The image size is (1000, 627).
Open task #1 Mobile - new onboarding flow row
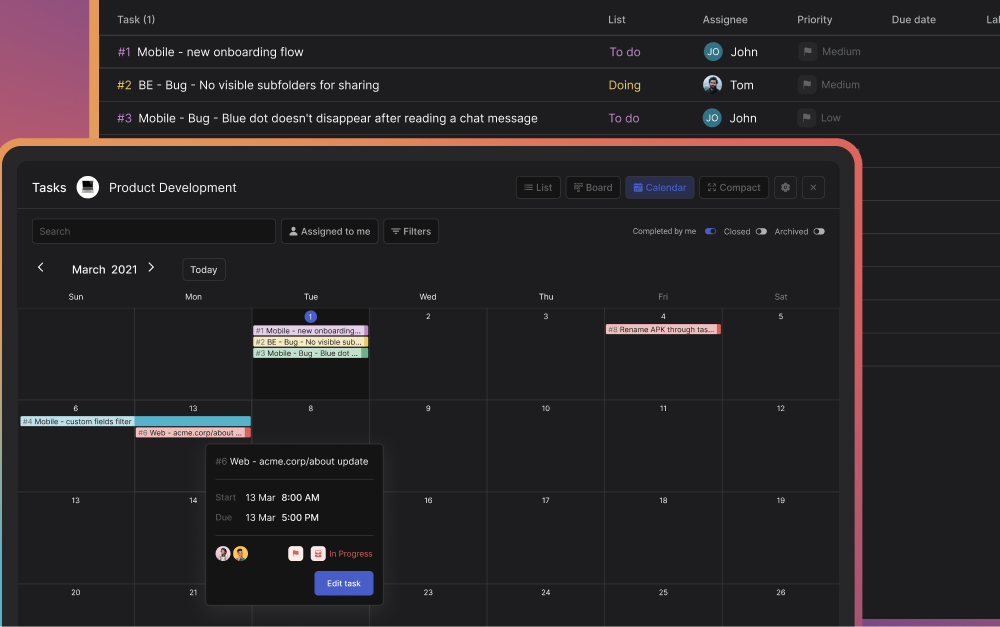[x=549, y=52]
